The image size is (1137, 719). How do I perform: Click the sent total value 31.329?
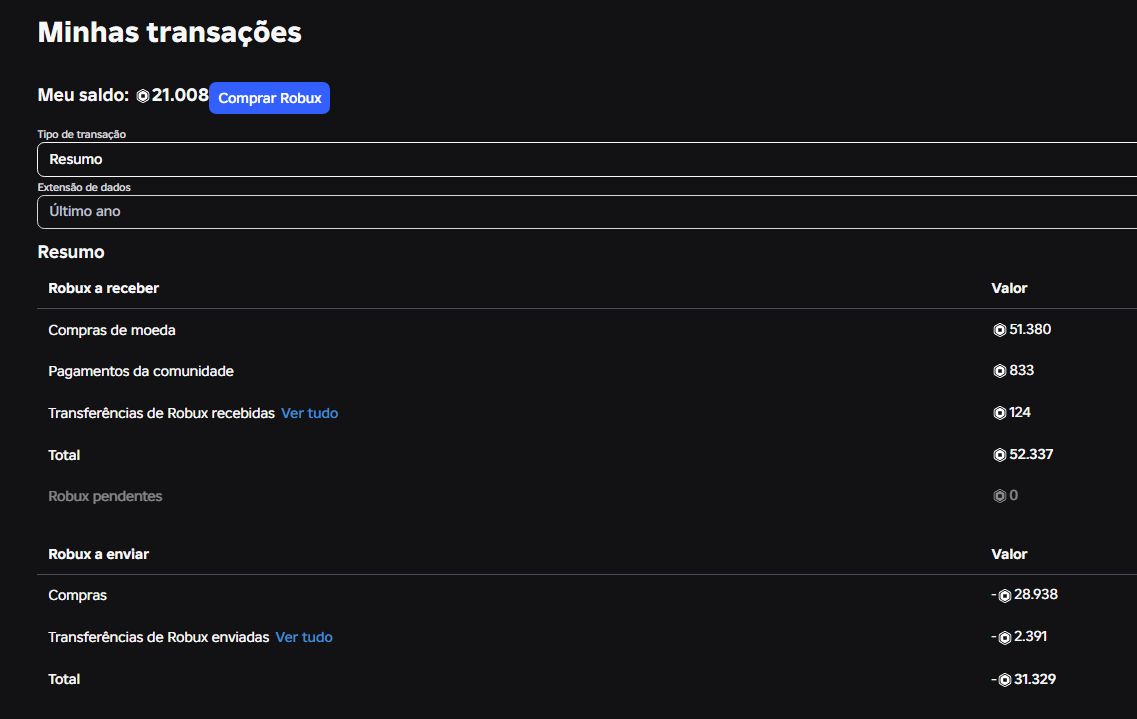pyautogui.click(x=1035, y=679)
